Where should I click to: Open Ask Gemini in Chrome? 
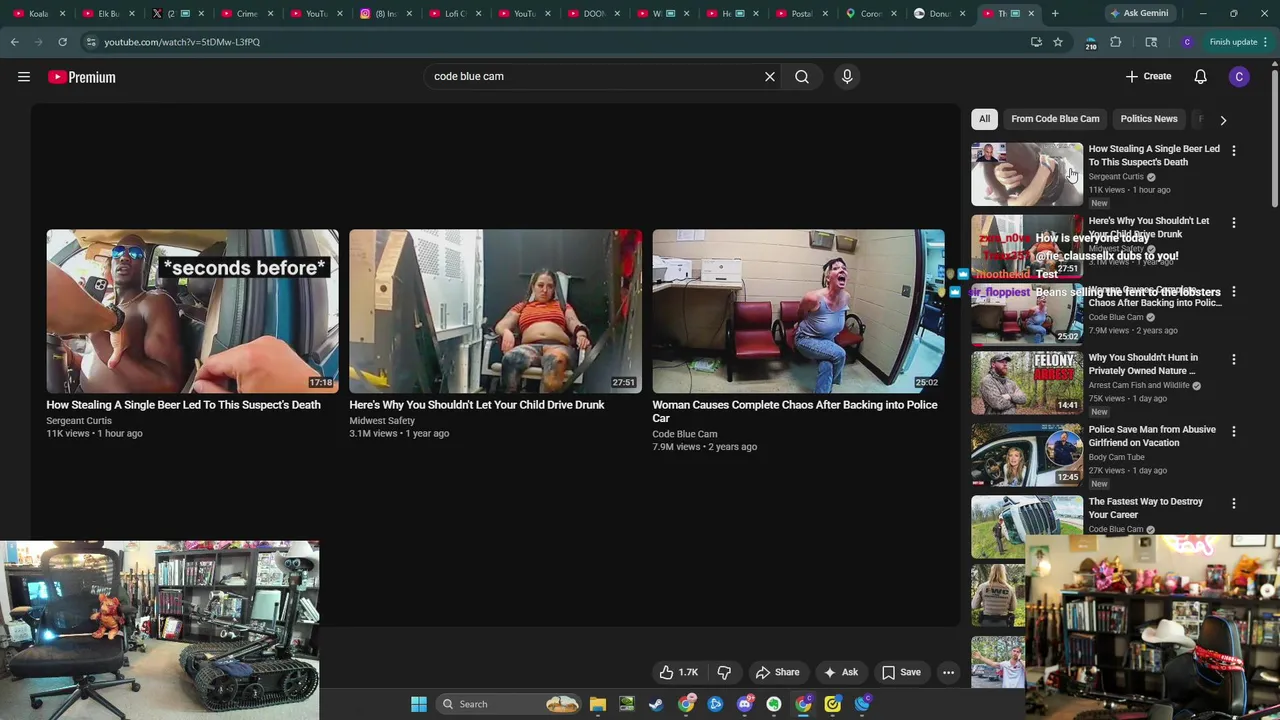[1139, 13]
